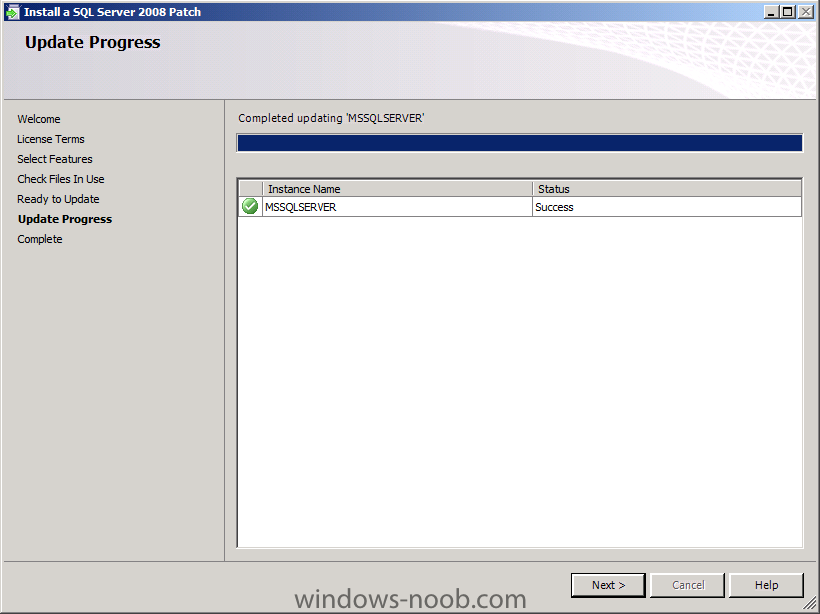Click the Update Progress page heading

[93, 42]
